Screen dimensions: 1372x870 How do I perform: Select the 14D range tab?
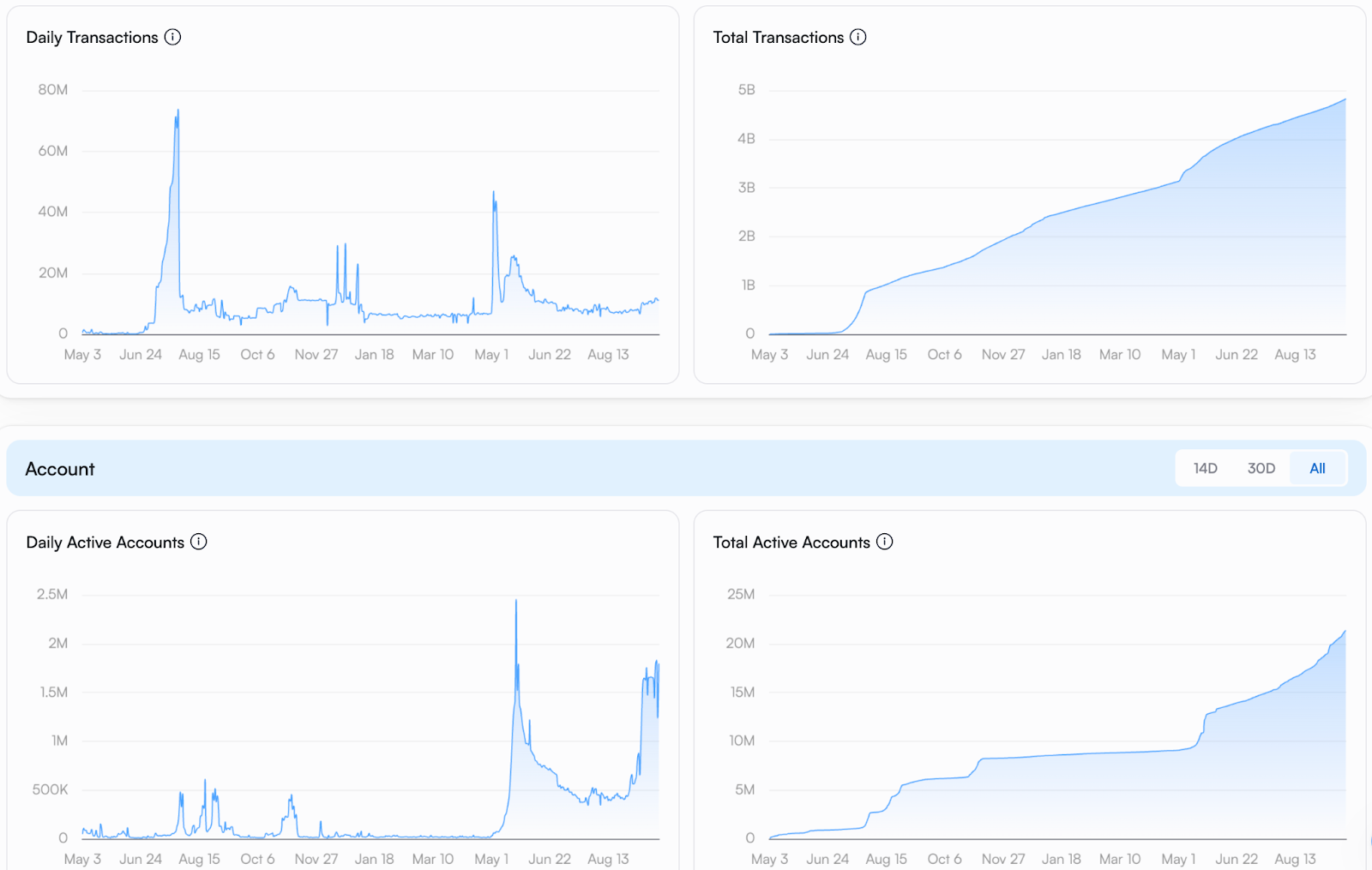pyautogui.click(x=1205, y=468)
